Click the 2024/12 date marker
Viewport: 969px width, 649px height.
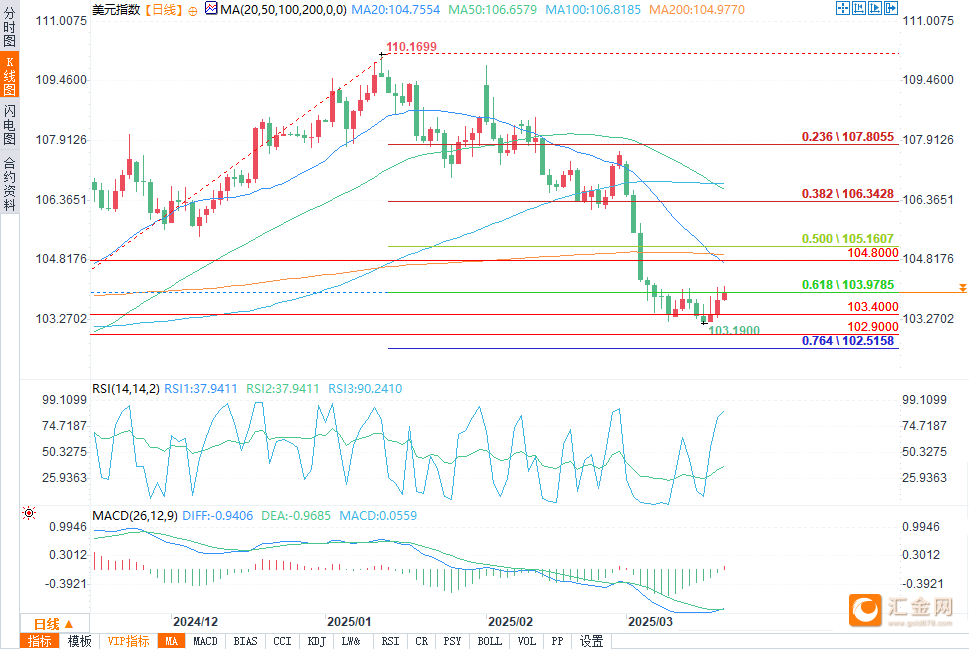pyautogui.click(x=195, y=622)
